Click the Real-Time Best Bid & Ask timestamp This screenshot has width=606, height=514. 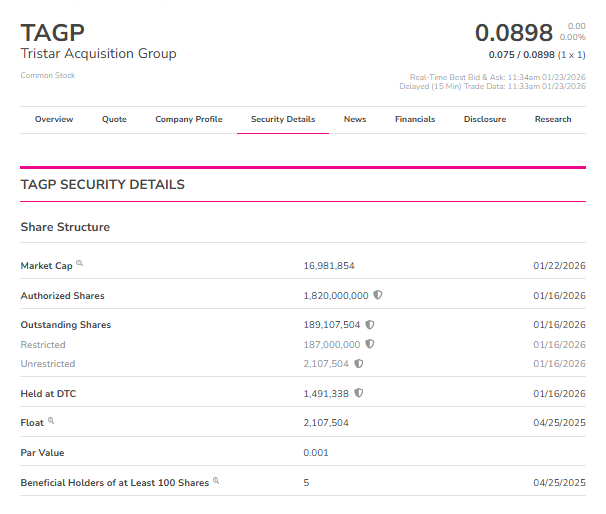tap(498, 77)
